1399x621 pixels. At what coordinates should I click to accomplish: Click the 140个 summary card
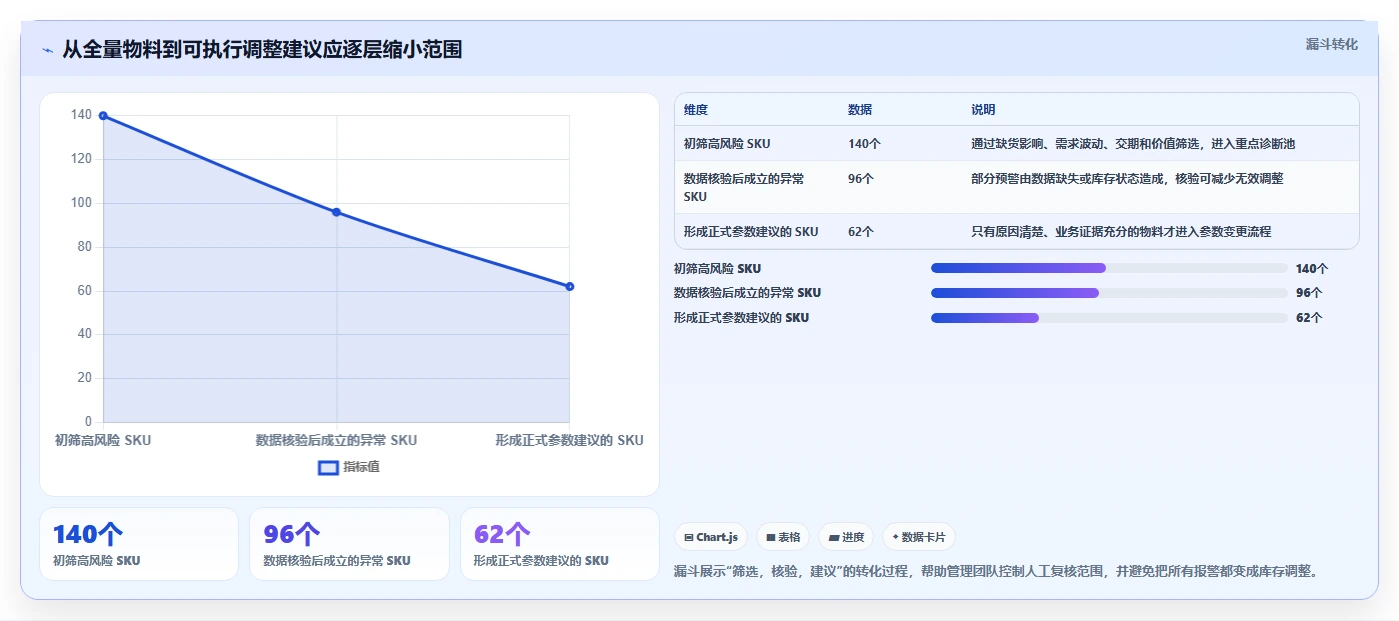pos(139,544)
